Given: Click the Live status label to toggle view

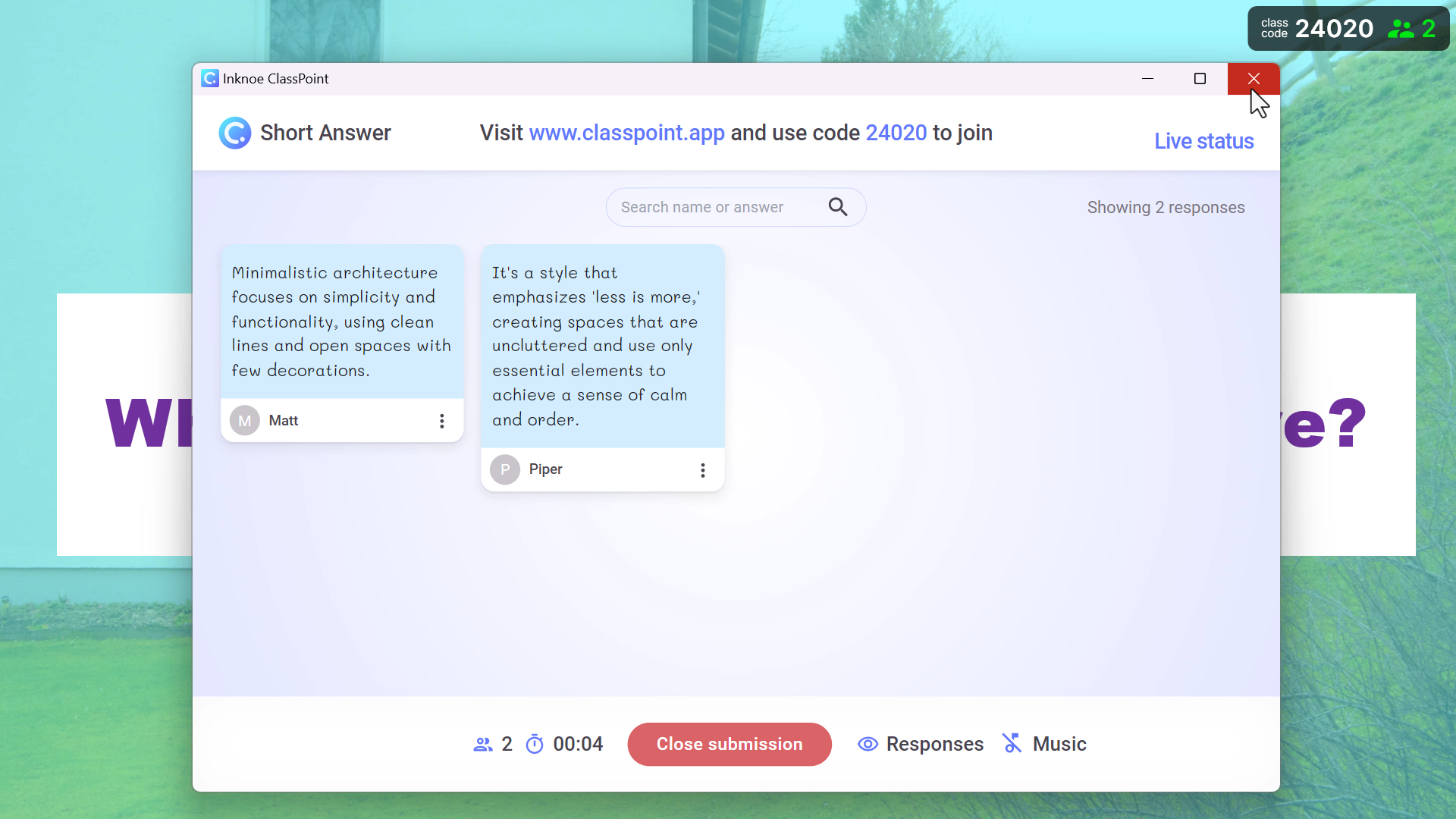Looking at the screenshot, I should tap(1204, 140).
